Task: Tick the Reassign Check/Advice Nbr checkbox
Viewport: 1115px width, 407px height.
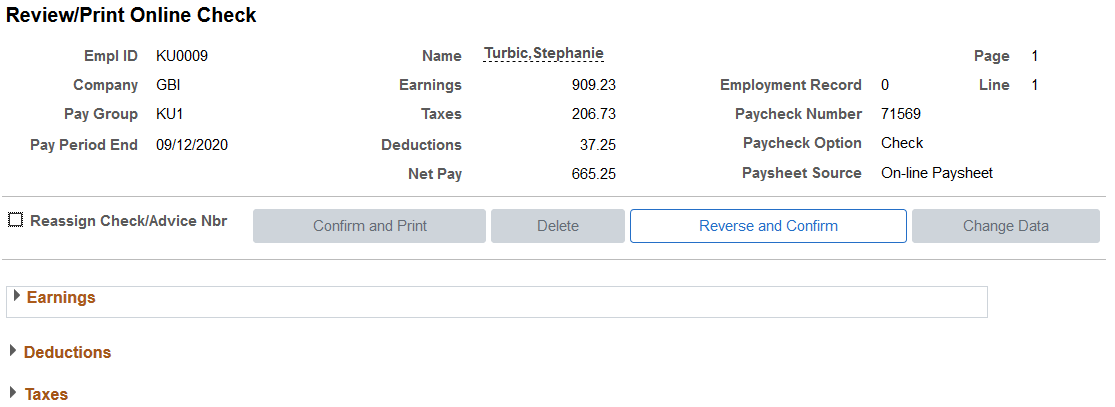Action: tap(15, 221)
